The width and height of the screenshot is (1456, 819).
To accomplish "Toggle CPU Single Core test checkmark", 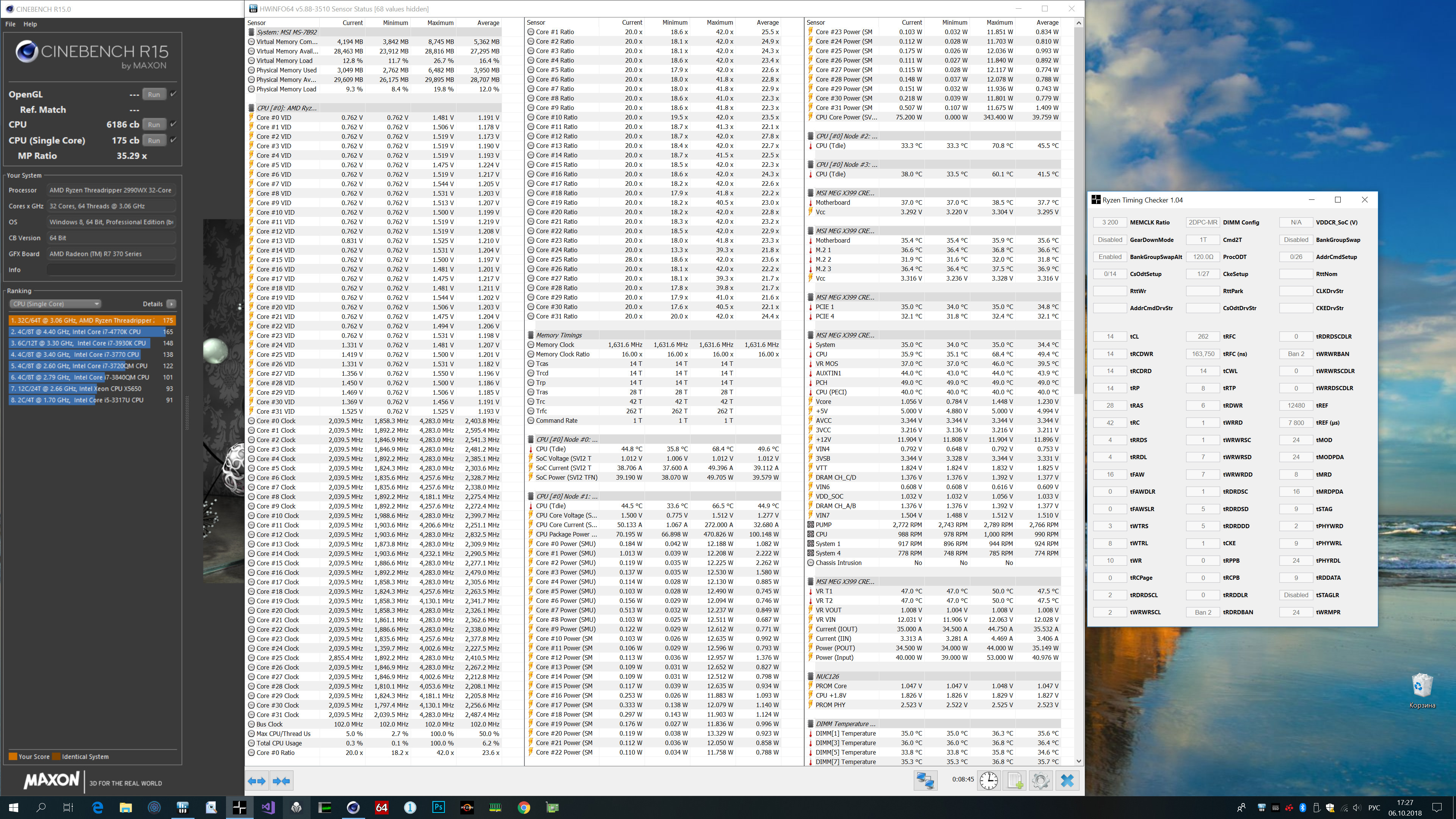I will tap(174, 140).
